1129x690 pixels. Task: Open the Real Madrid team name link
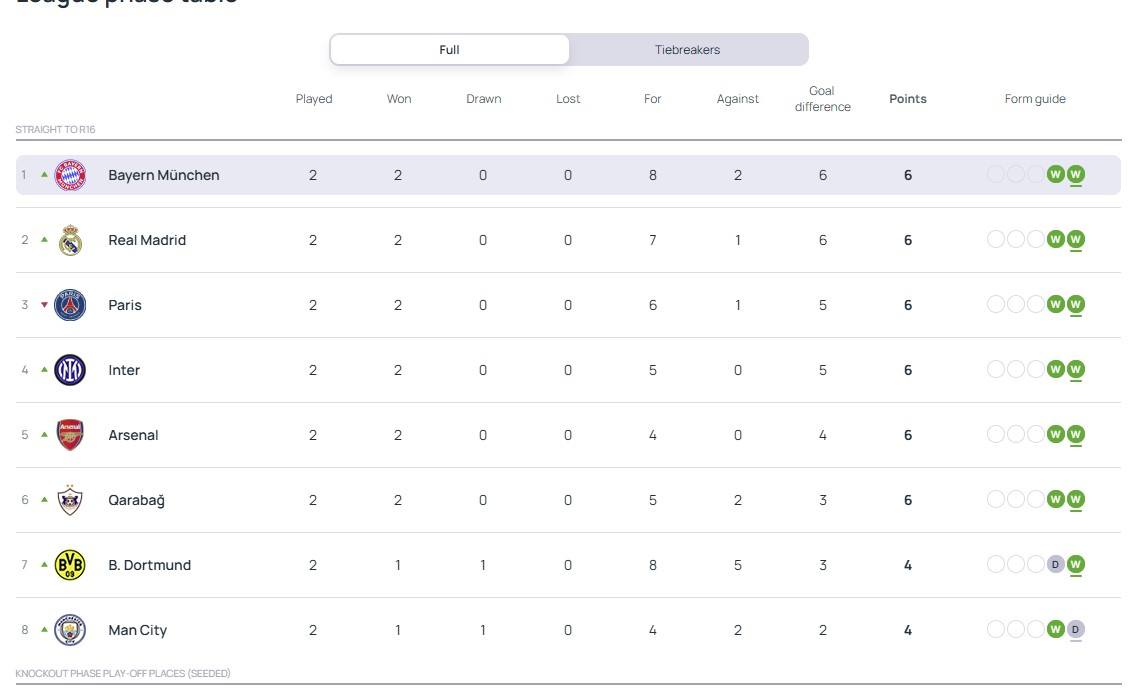click(x=147, y=240)
